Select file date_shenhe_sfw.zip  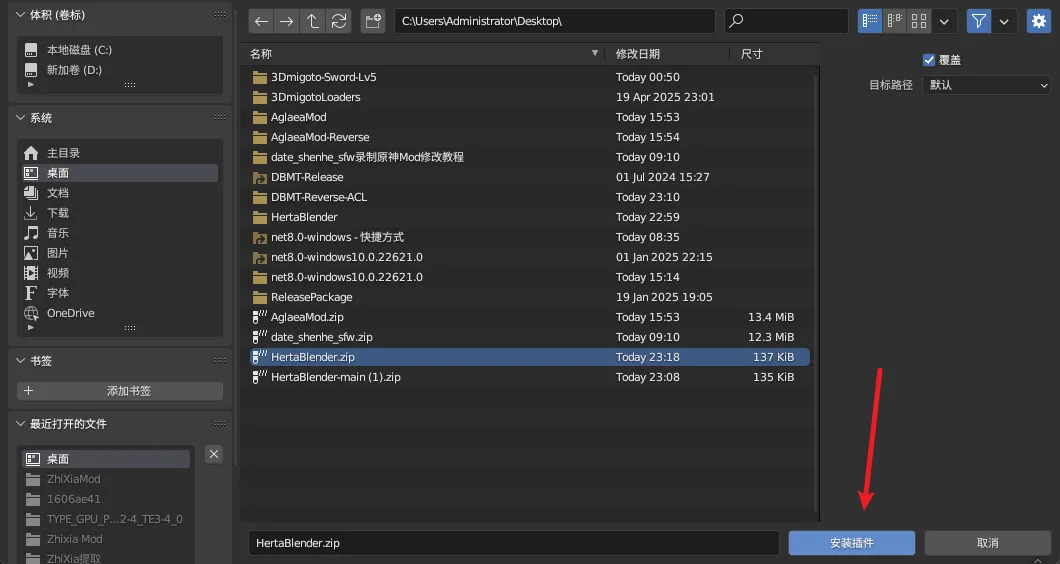click(x=529, y=337)
